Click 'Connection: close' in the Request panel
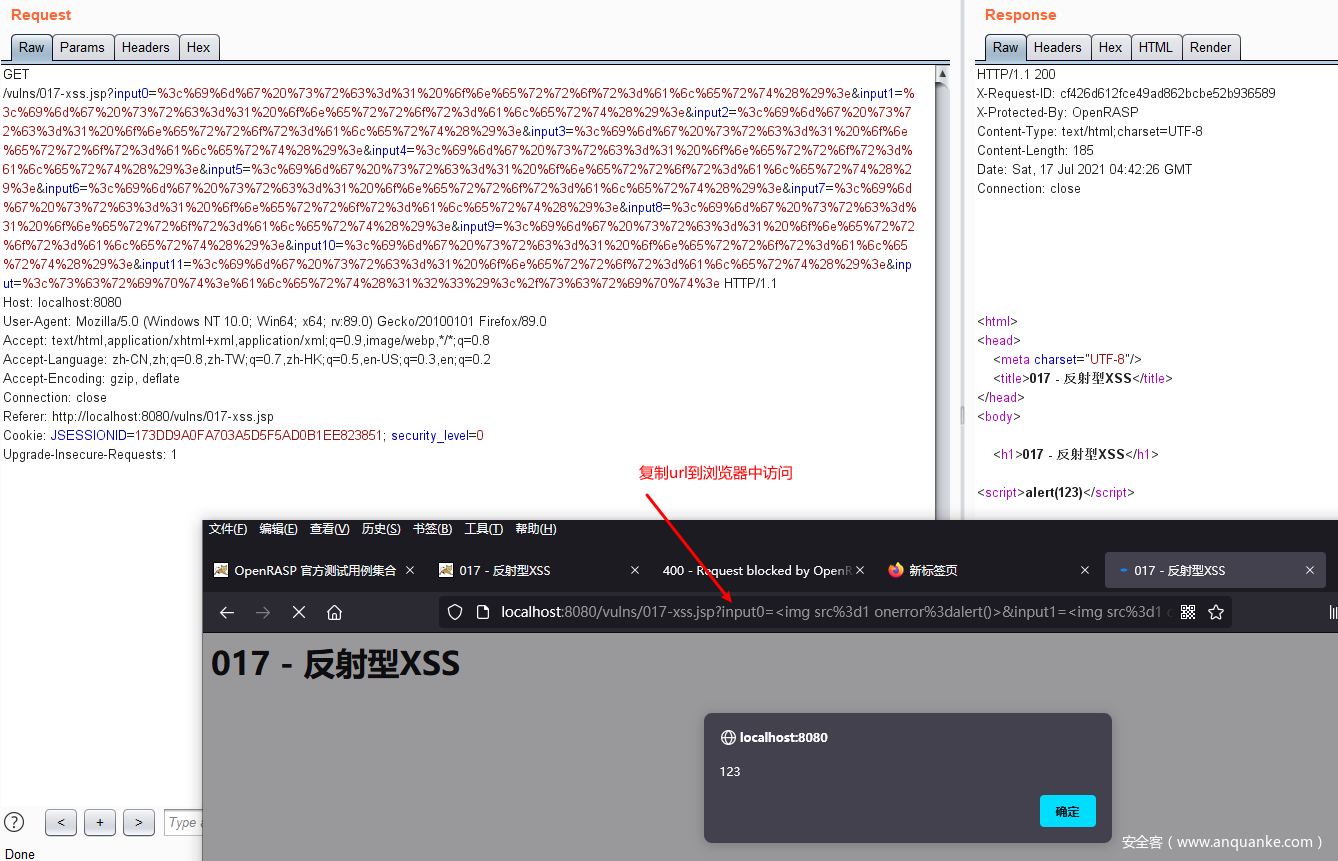Screen dimensions: 1338x861 pyautogui.click(x=55, y=398)
